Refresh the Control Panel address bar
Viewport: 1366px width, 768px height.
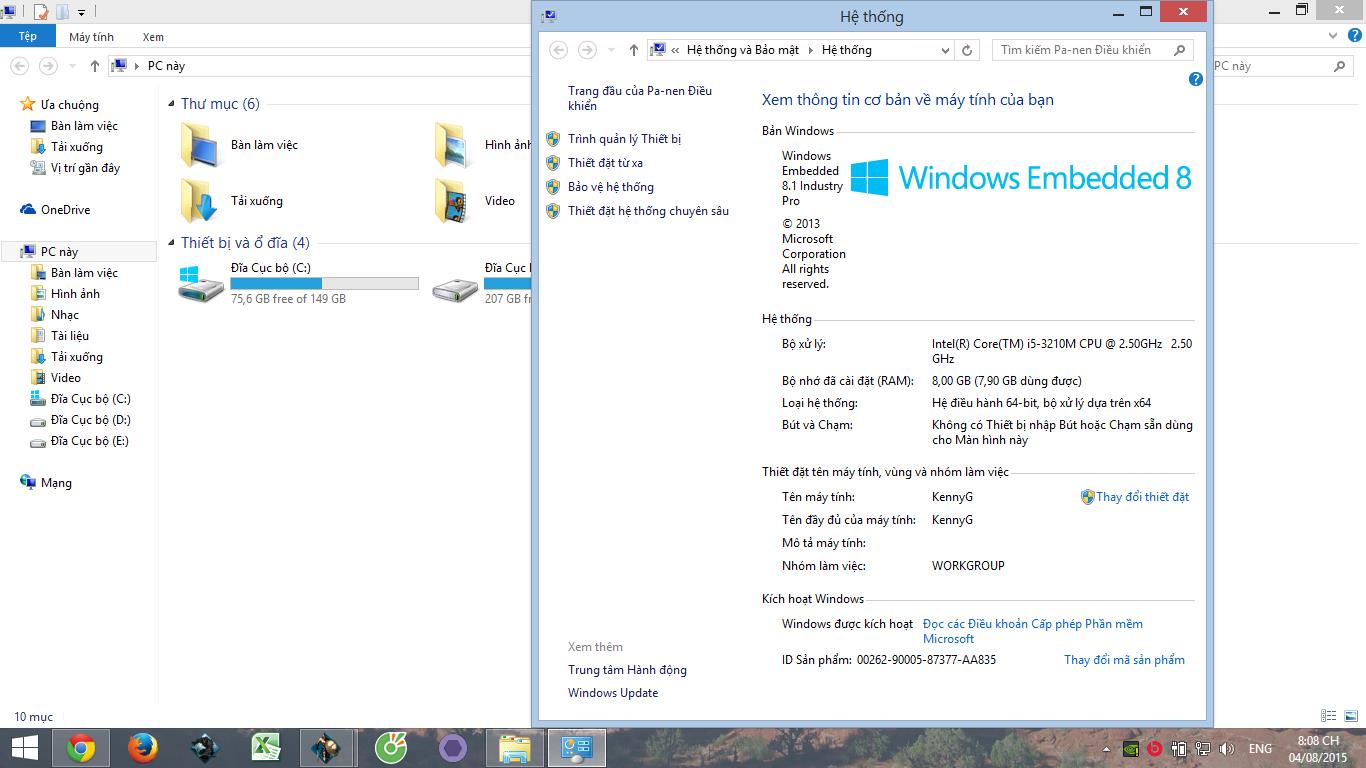(967, 50)
